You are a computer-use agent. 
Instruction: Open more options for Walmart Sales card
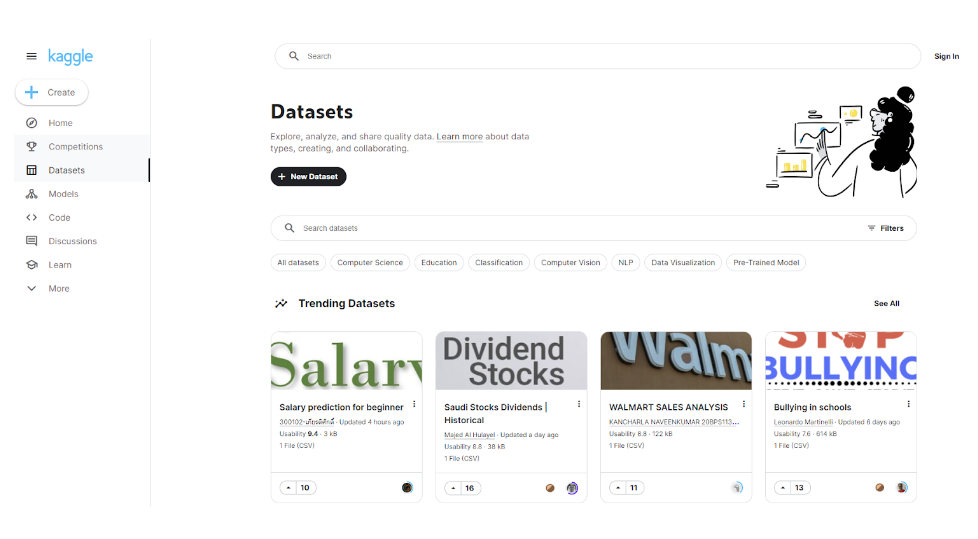coord(743,404)
